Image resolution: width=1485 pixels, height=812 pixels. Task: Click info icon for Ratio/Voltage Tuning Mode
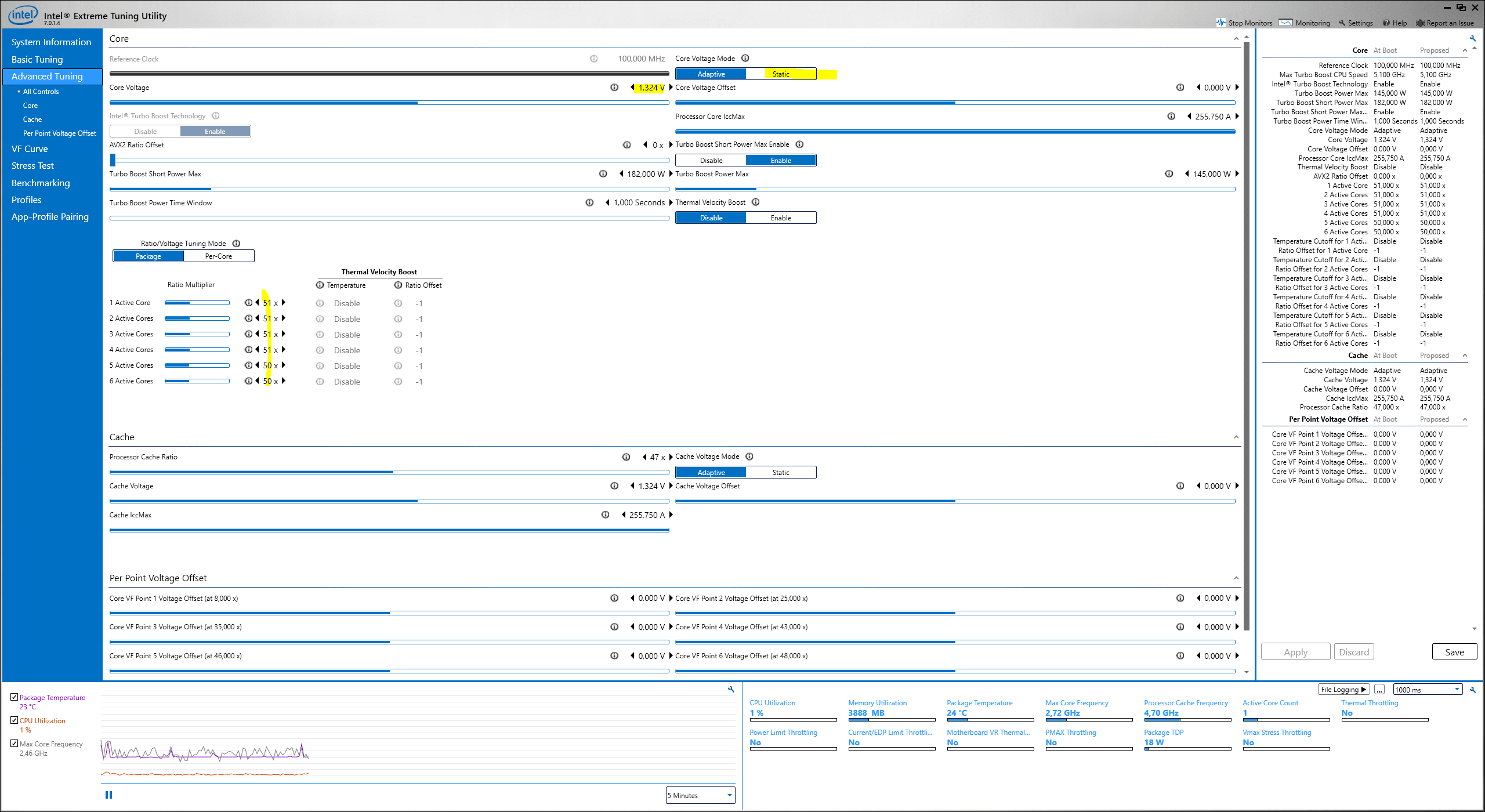click(237, 244)
